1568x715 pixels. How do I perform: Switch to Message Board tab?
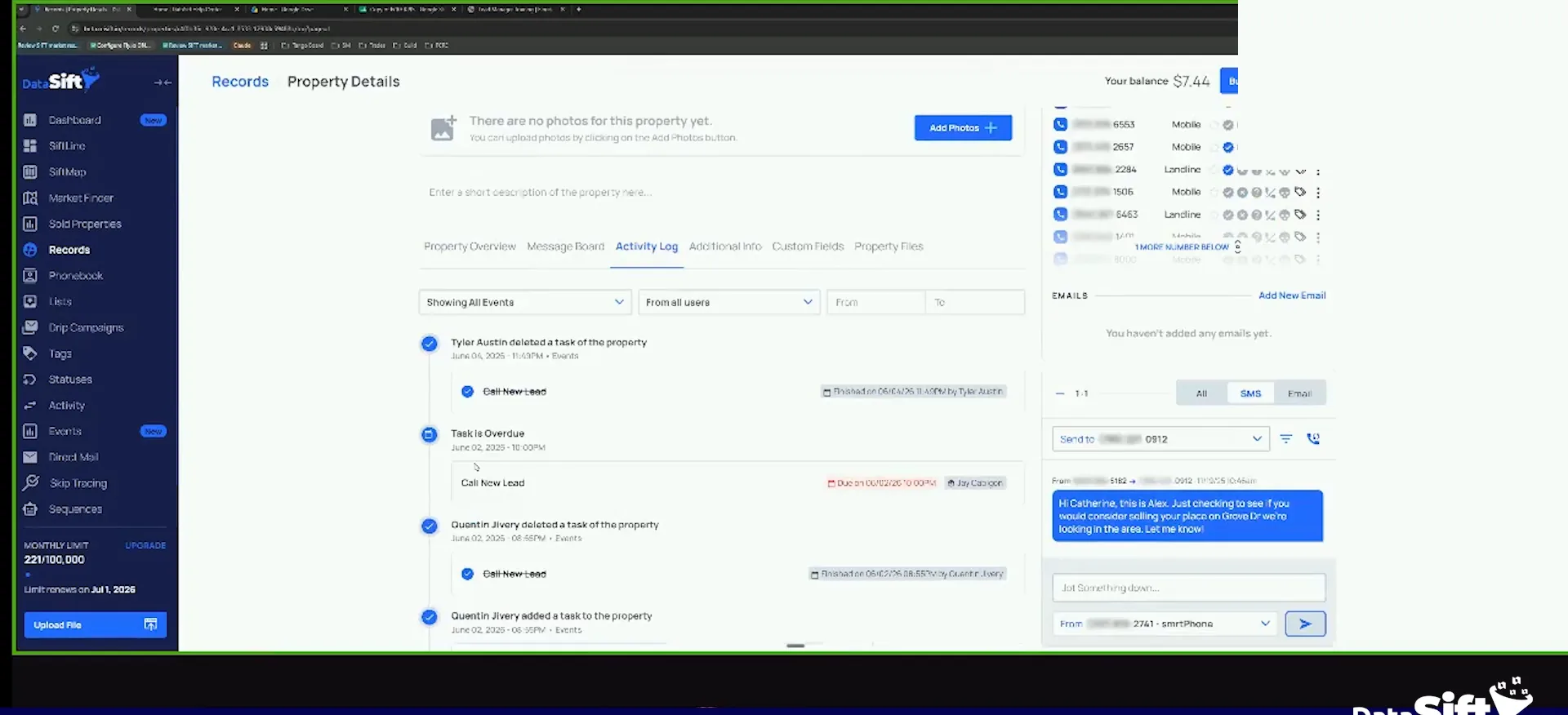pos(566,246)
